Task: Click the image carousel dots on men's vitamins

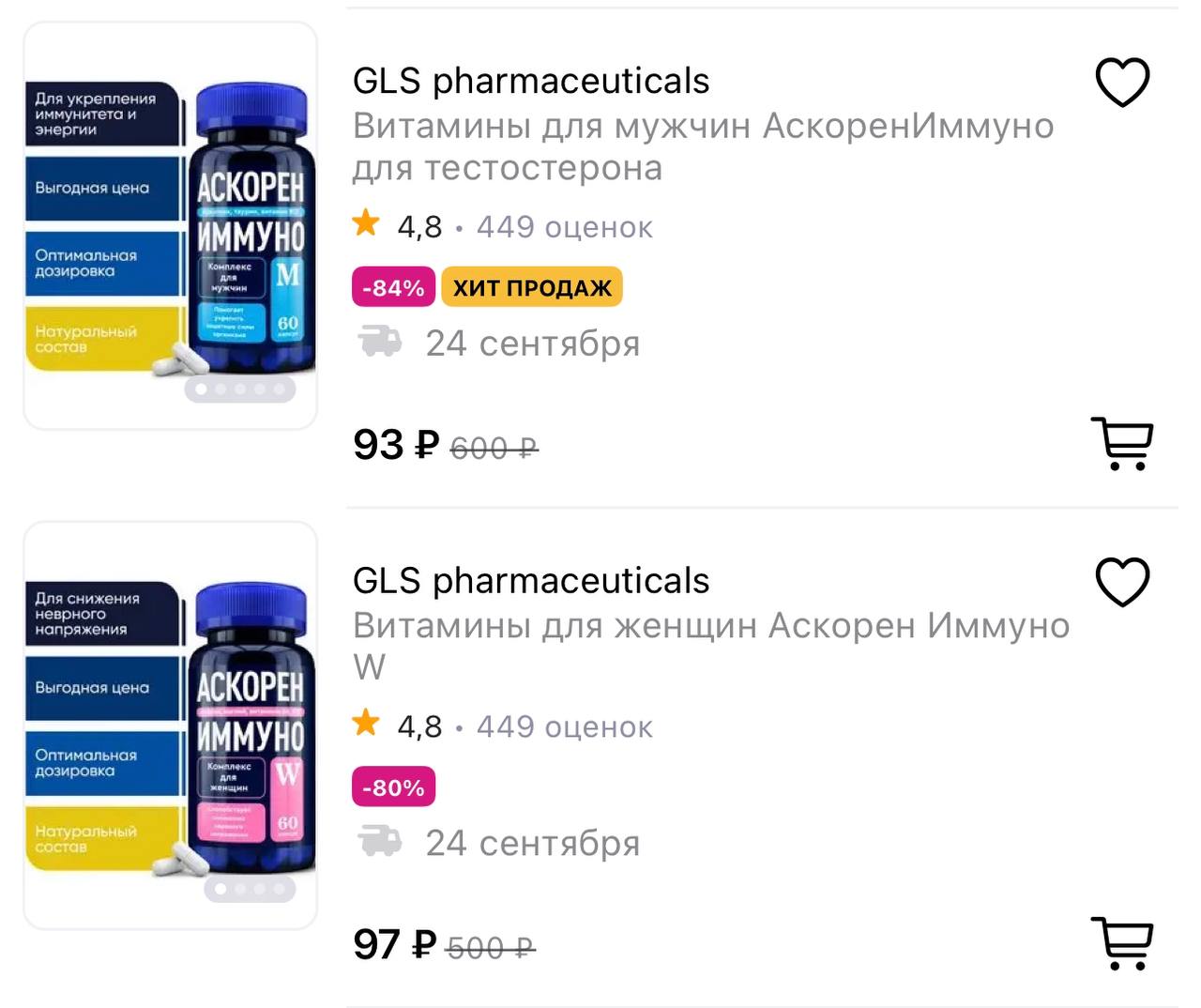Action: click(x=240, y=389)
